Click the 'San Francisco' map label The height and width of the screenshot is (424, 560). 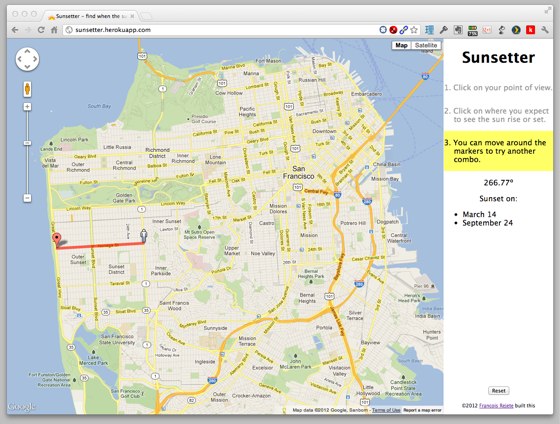click(299, 172)
